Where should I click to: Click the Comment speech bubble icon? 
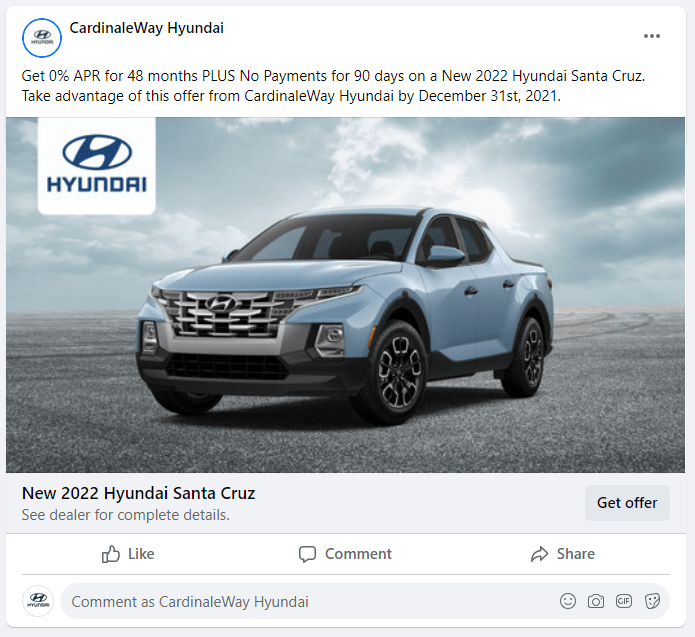tap(307, 554)
